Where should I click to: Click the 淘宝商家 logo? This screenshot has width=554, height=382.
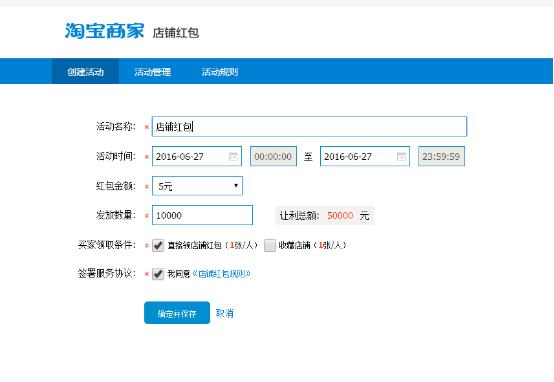click(x=104, y=31)
